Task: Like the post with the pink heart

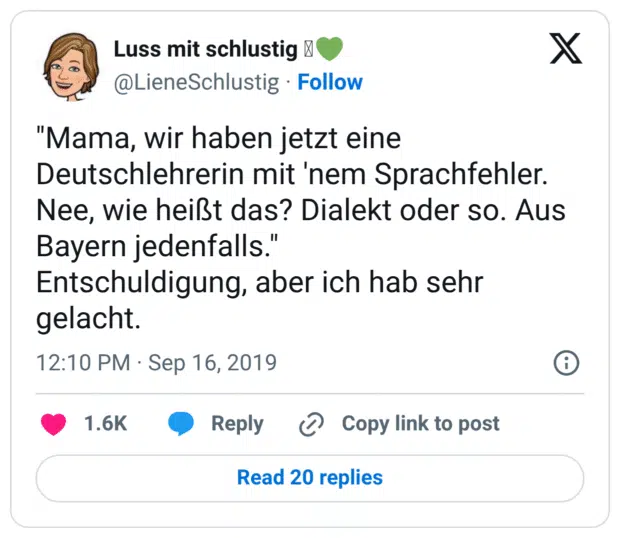Action: [x=53, y=424]
